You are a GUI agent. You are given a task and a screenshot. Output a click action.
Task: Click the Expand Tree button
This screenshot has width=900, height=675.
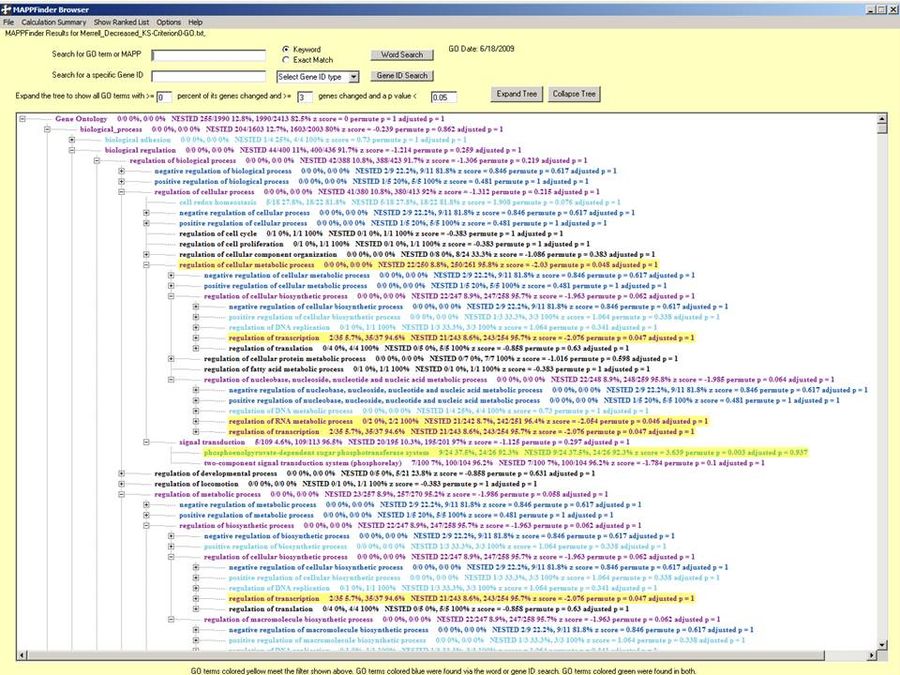pyautogui.click(x=517, y=94)
